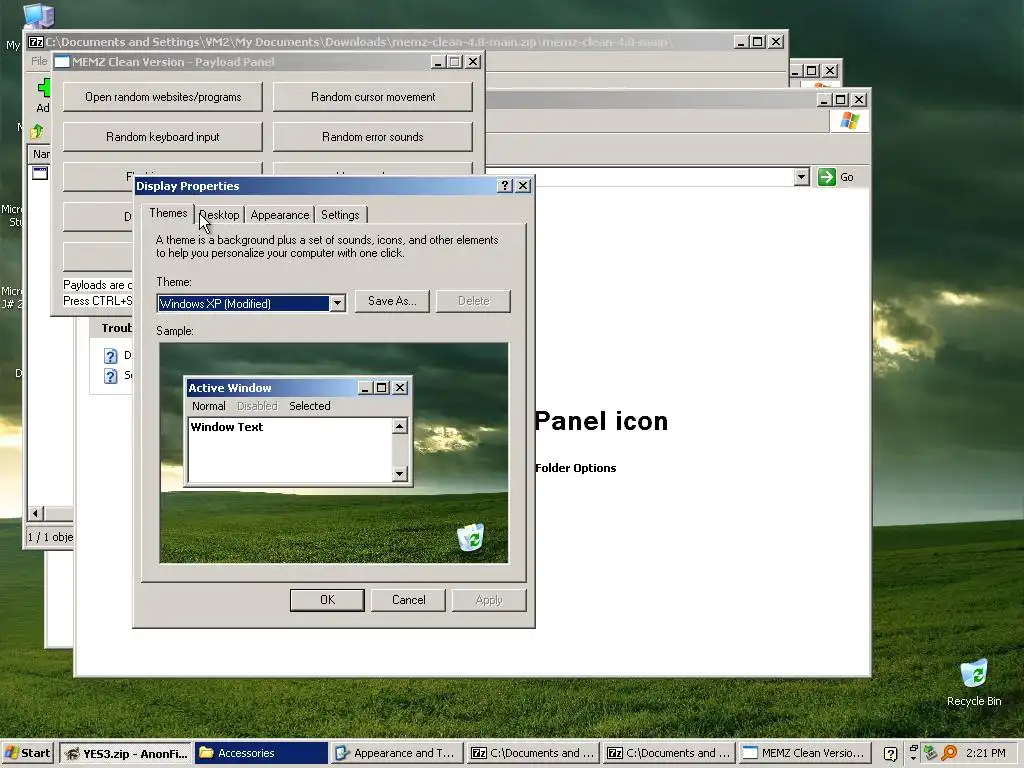The width and height of the screenshot is (1024, 768).
Task: Click the 7-Zip horizontal scrollbar left arrow
Action: pyautogui.click(x=35, y=513)
